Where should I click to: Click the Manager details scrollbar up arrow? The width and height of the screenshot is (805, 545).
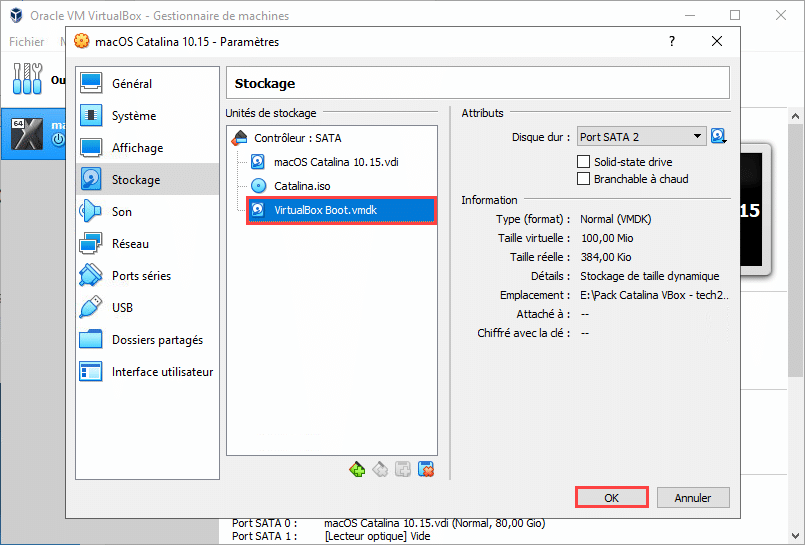796,116
